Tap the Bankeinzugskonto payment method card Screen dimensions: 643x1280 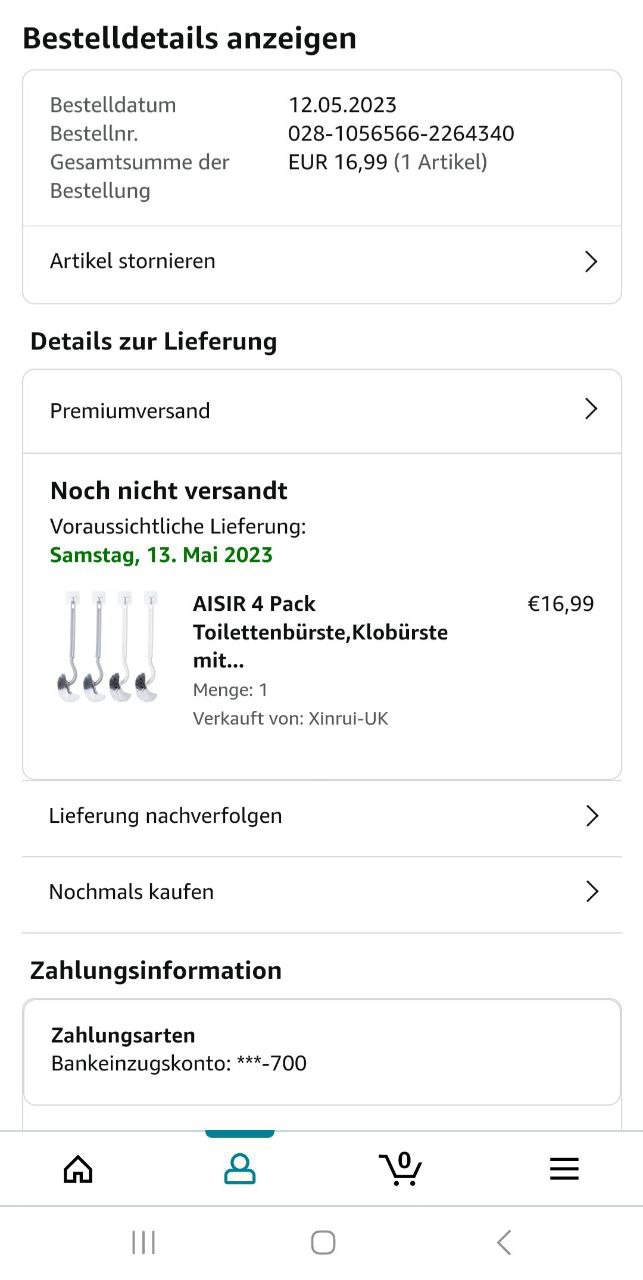pos(322,1051)
